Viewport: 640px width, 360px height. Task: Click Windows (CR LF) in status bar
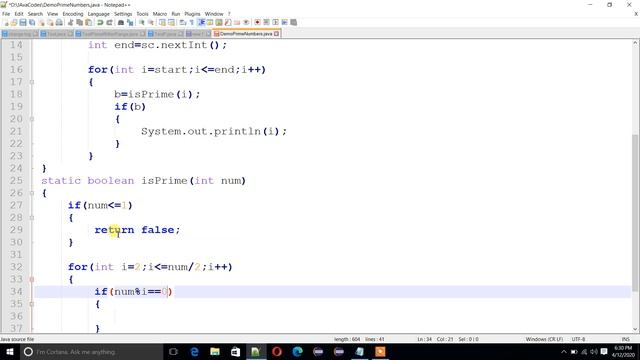[544, 339]
